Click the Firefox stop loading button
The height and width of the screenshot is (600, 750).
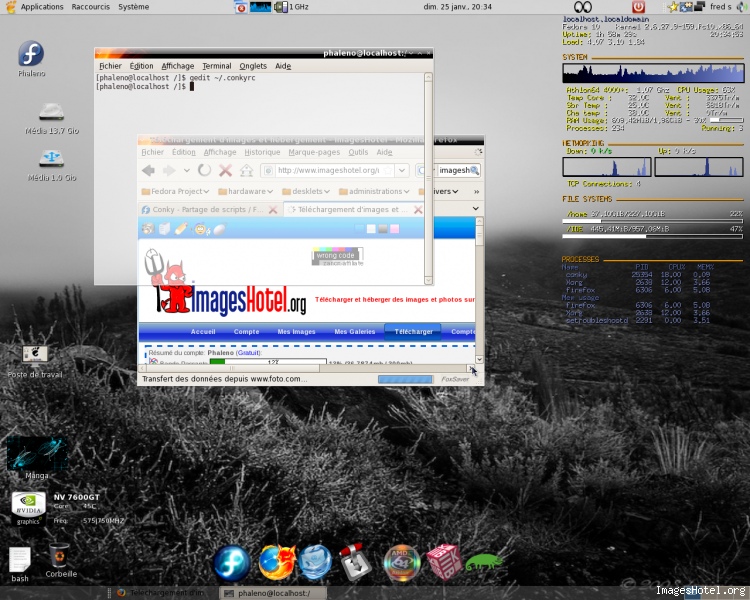click(x=226, y=171)
